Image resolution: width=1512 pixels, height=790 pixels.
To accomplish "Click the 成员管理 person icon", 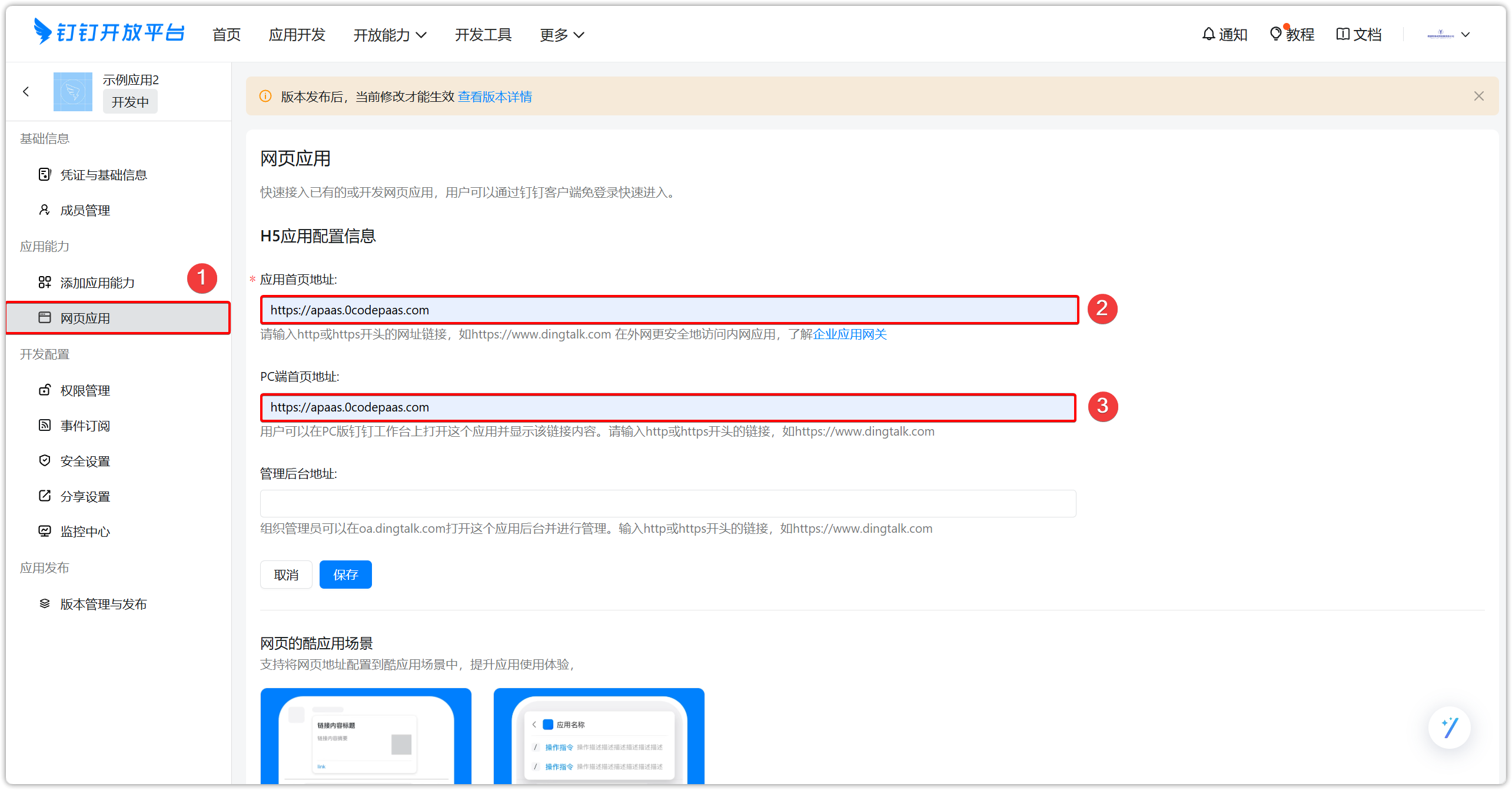I will click(45, 210).
